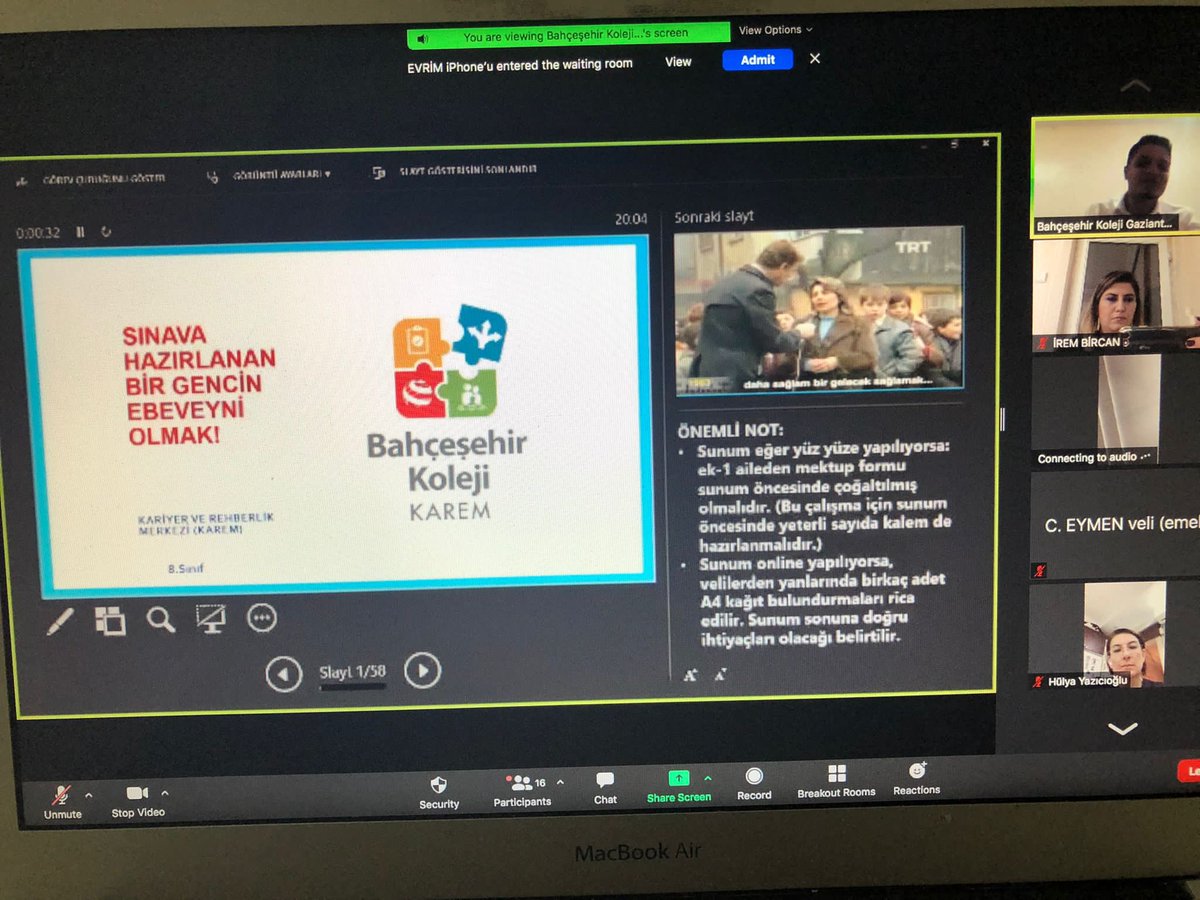Unmute the microphone in Zoom toolbar
This screenshot has width=1200, height=900.
tap(62, 802)
